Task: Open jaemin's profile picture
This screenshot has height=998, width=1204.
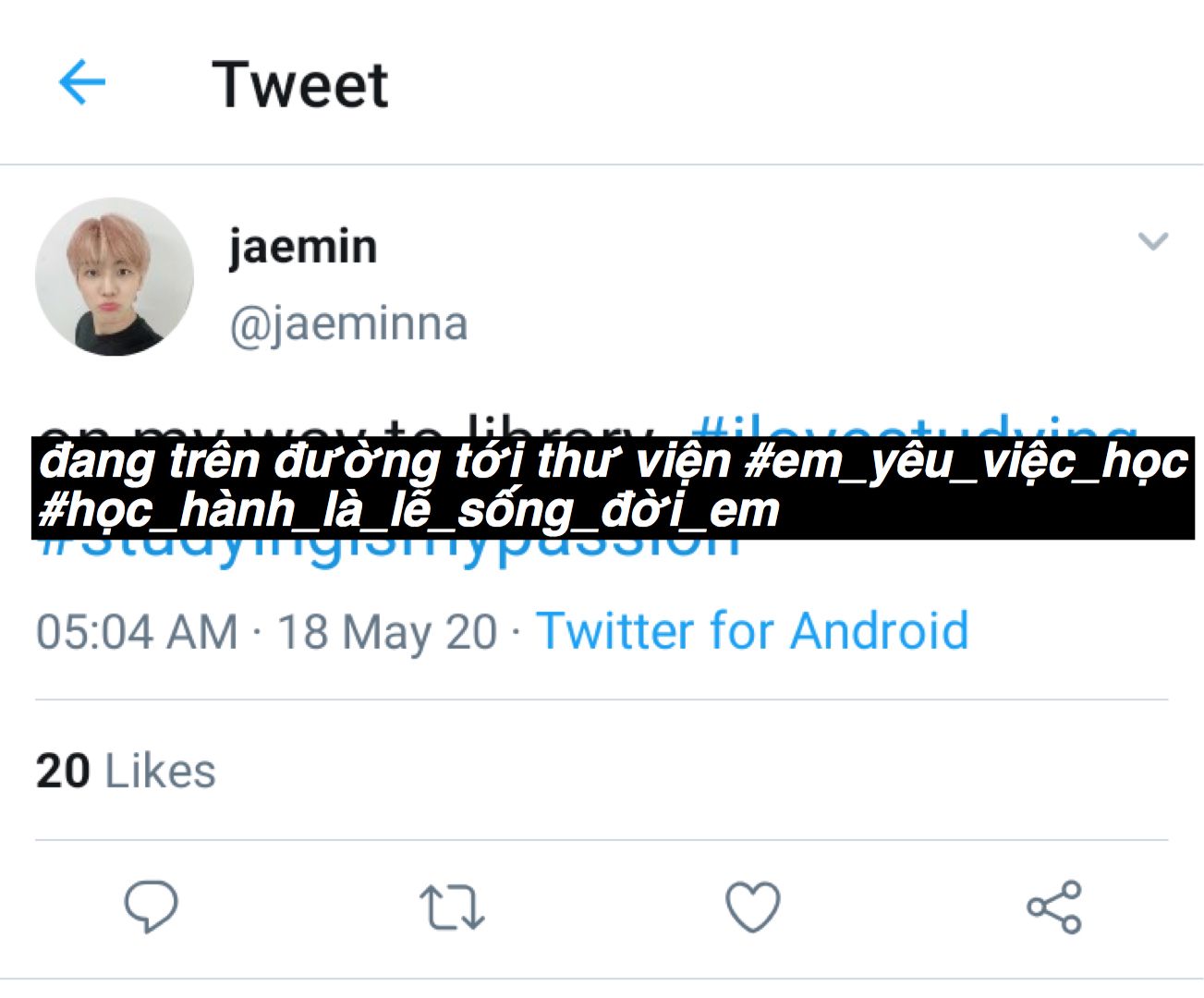Action: tap(115, 277)
